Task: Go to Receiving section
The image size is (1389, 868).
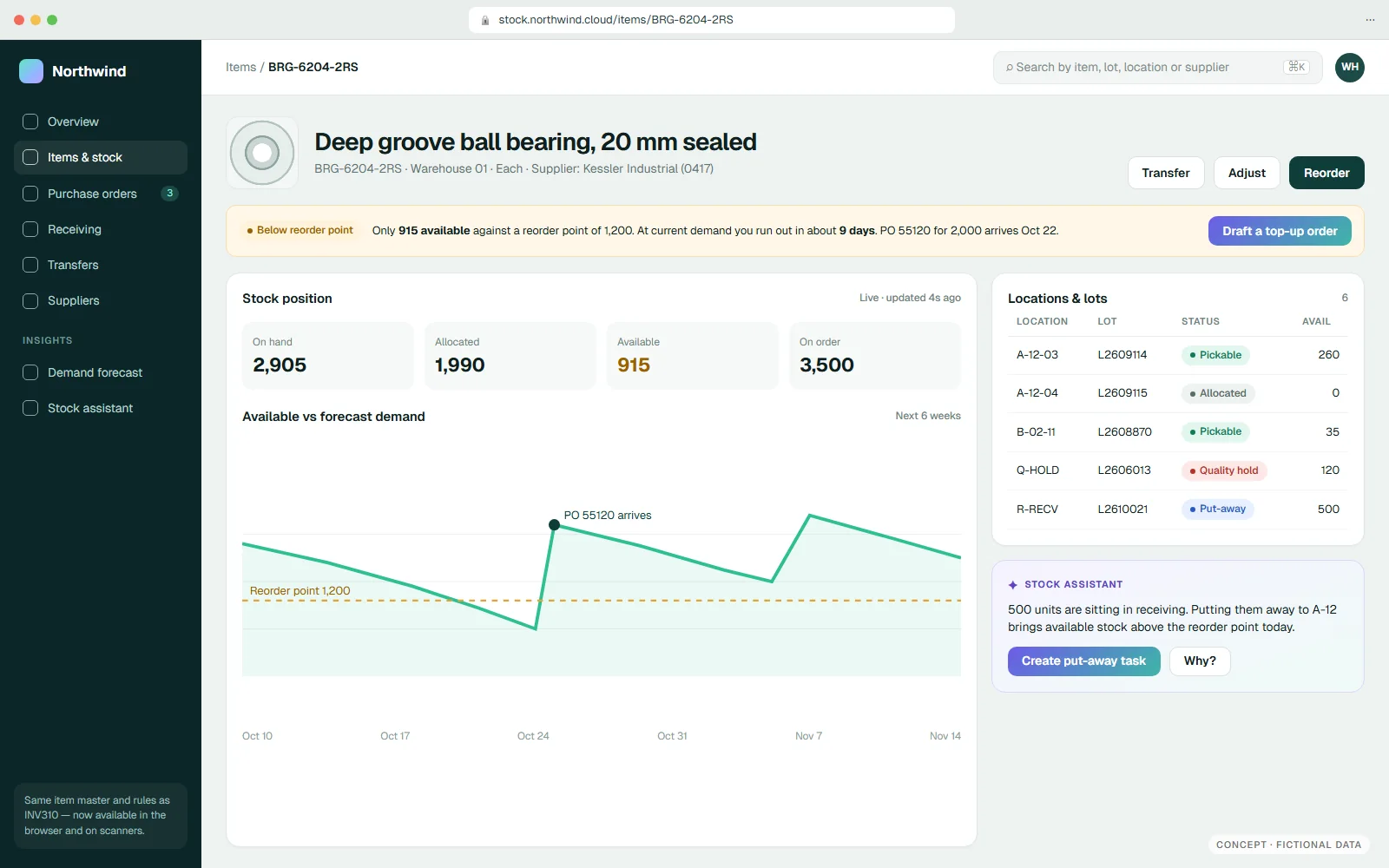Action: click(x=101, y=229)
